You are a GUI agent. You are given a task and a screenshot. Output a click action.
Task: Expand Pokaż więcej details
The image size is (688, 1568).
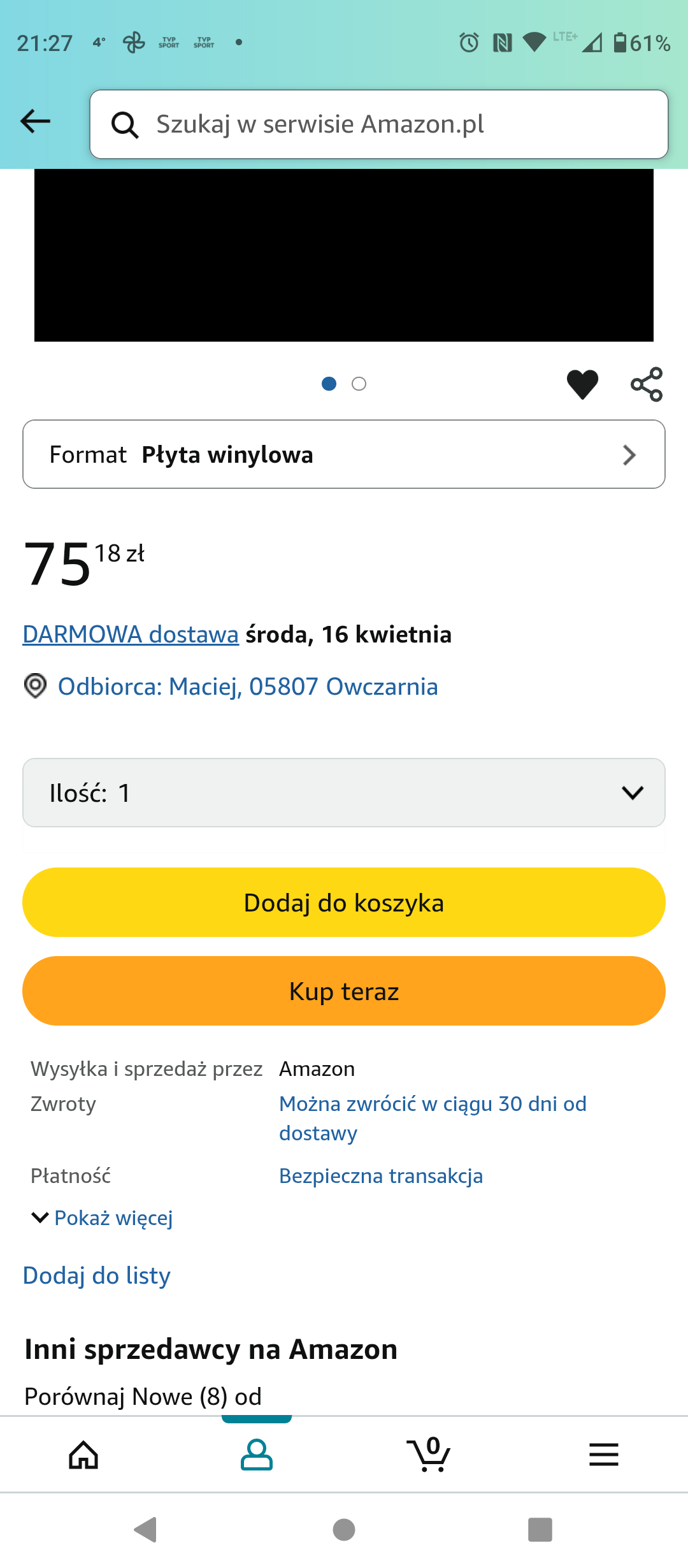coord(103,1218)
